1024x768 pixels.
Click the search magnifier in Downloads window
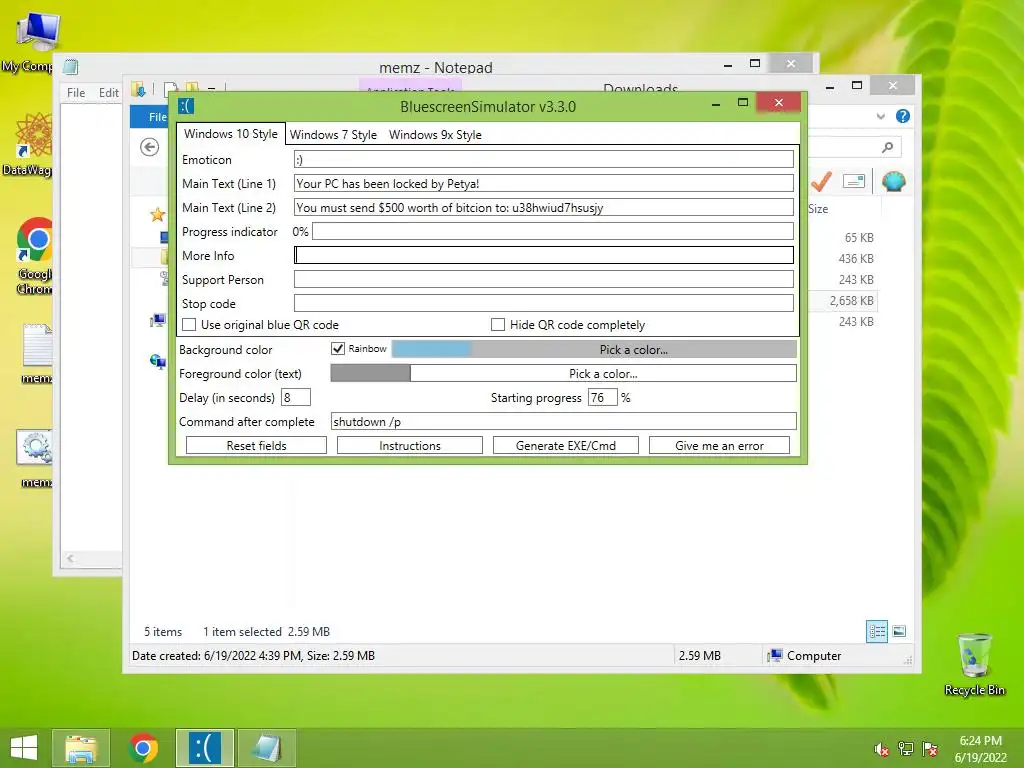coord(887,148)
